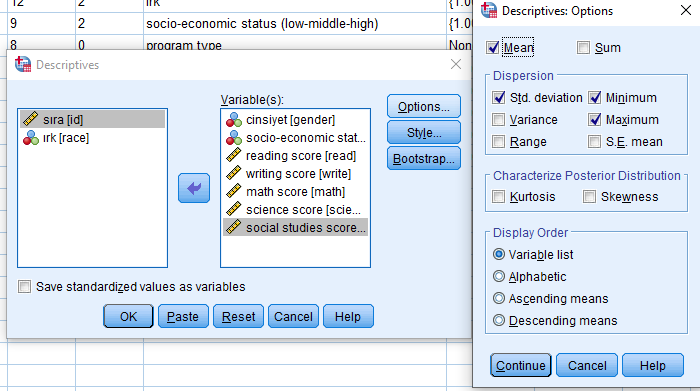700x391 pixels.
Task: Select reading score [read] variable
Action: pos(295,156)
